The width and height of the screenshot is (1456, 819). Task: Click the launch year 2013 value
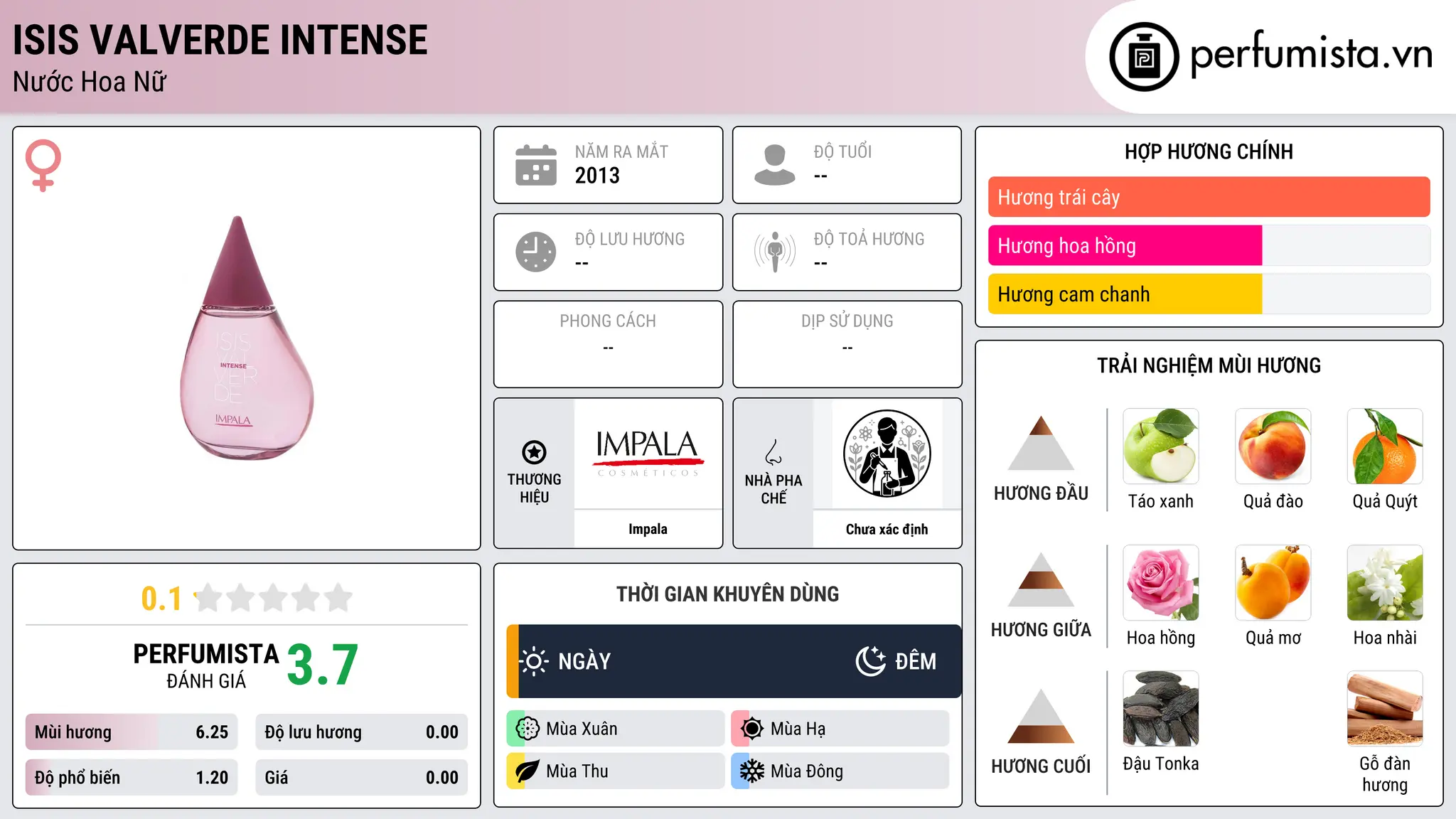point(597,176)
